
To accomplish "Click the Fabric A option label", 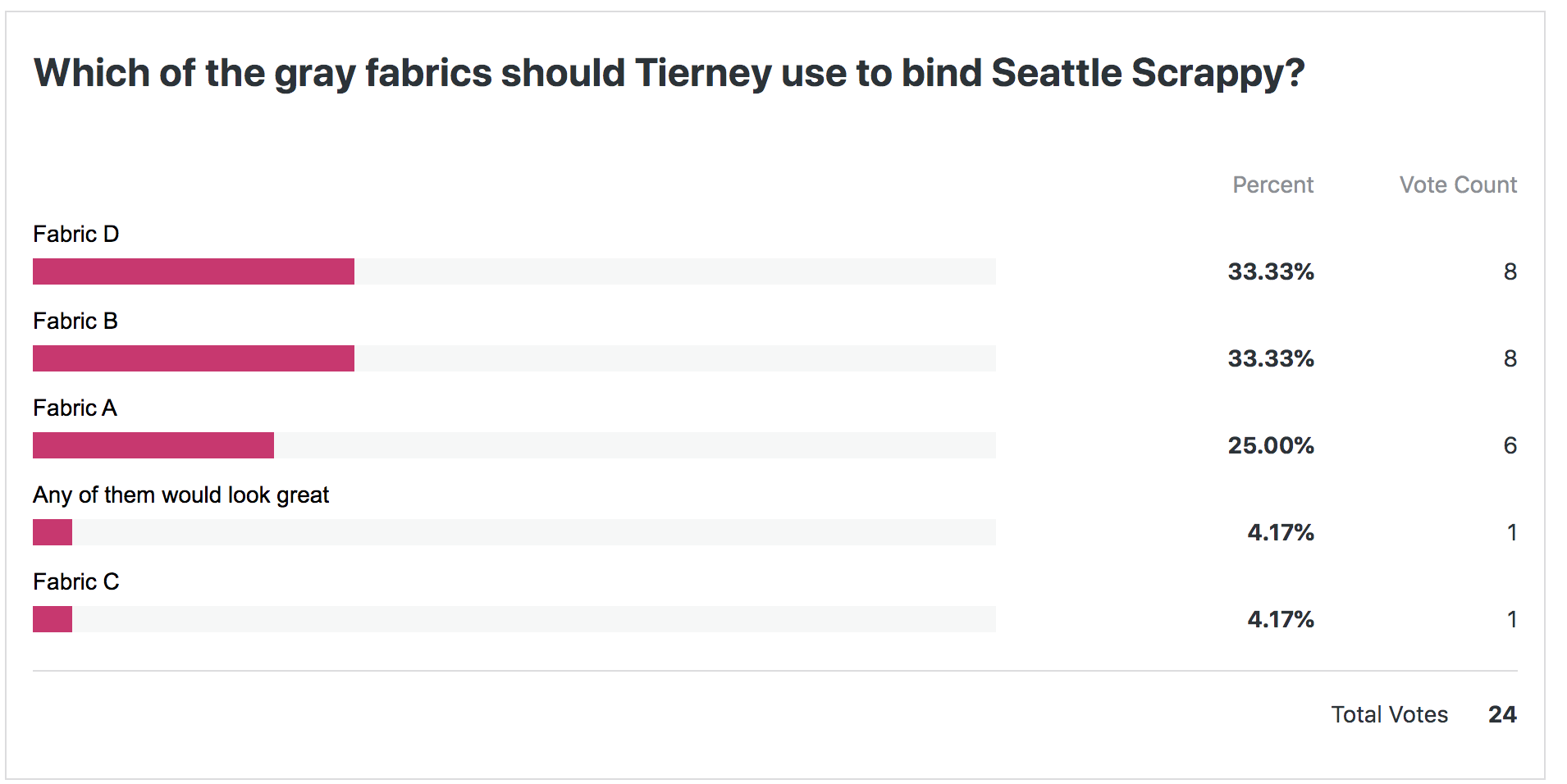I will pyautogui.click(x=75, y=408).
